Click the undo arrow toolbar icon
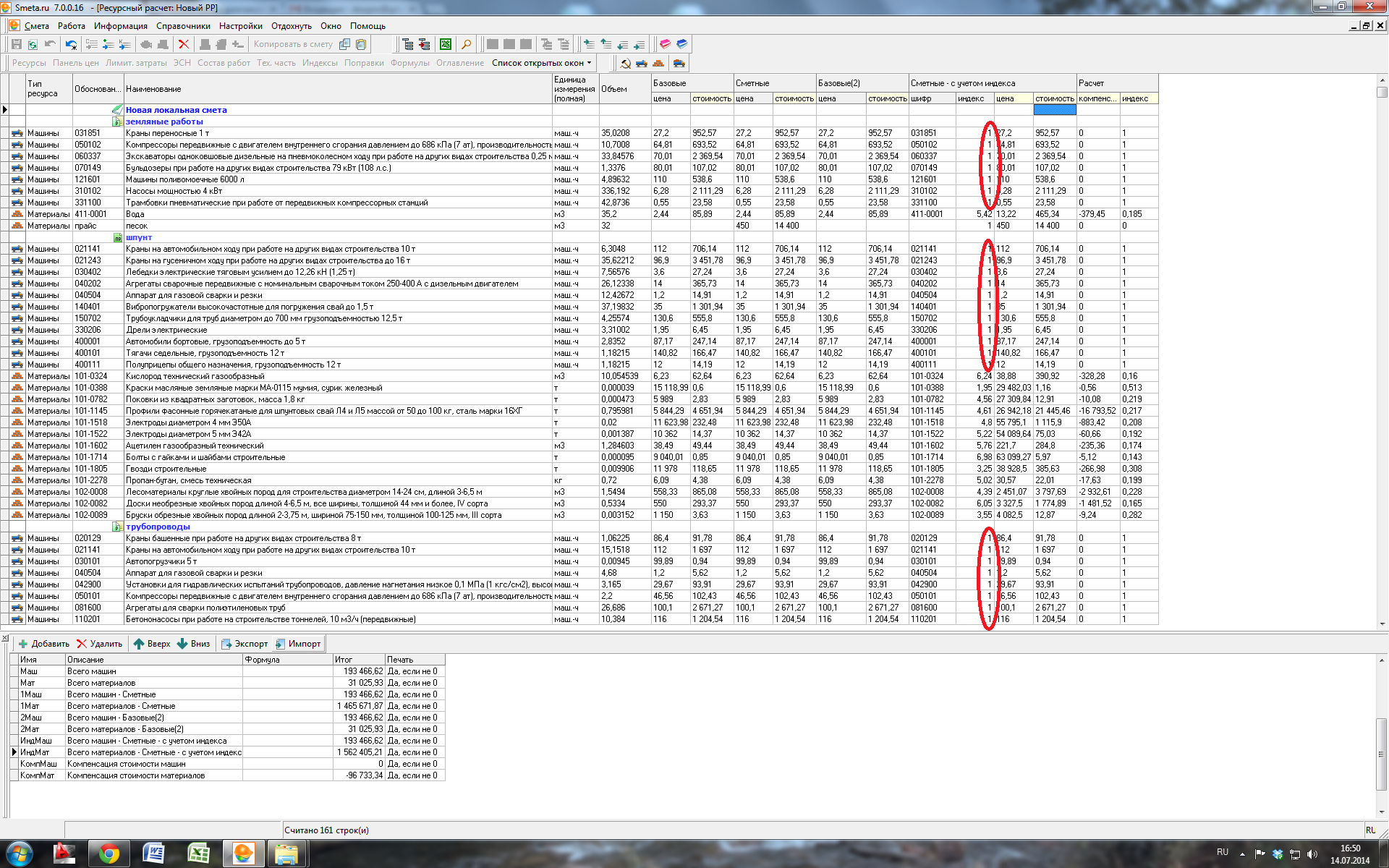Screen dimensions: 1389x868 coord(50,44)
